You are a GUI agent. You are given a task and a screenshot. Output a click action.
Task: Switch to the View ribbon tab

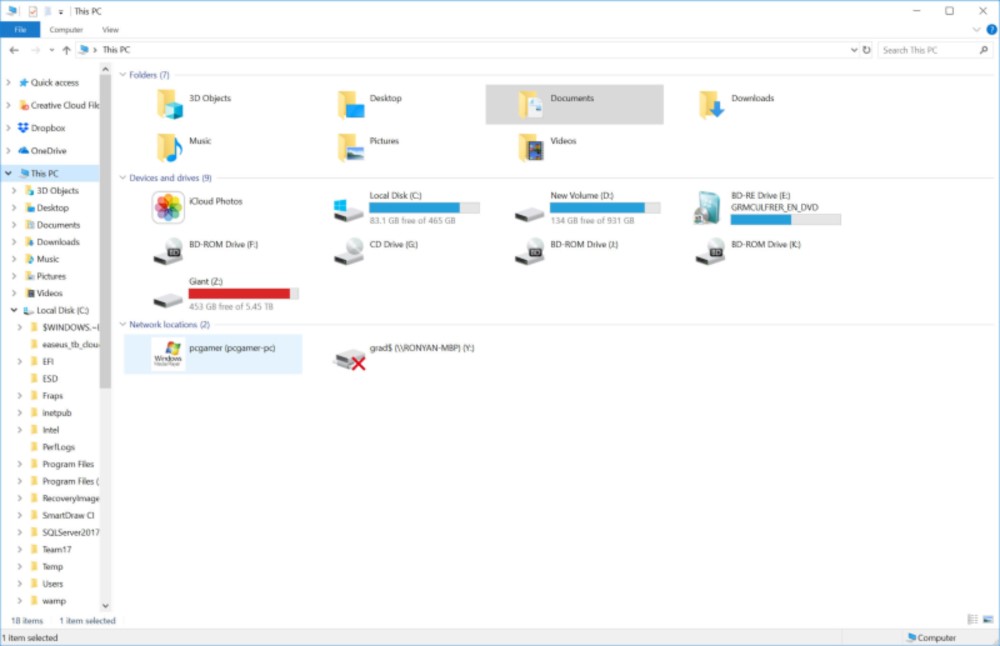(110, 30)
